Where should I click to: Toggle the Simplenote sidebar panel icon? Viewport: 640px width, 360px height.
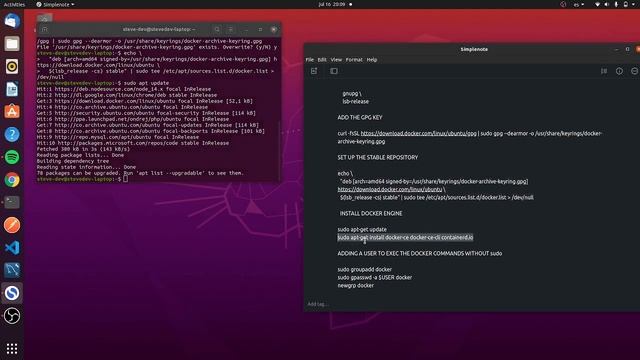[334, 71]
